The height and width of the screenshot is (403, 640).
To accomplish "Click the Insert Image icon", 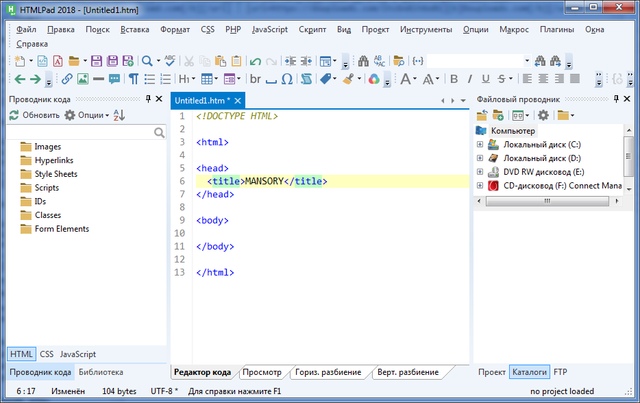I will click(83, 79).
